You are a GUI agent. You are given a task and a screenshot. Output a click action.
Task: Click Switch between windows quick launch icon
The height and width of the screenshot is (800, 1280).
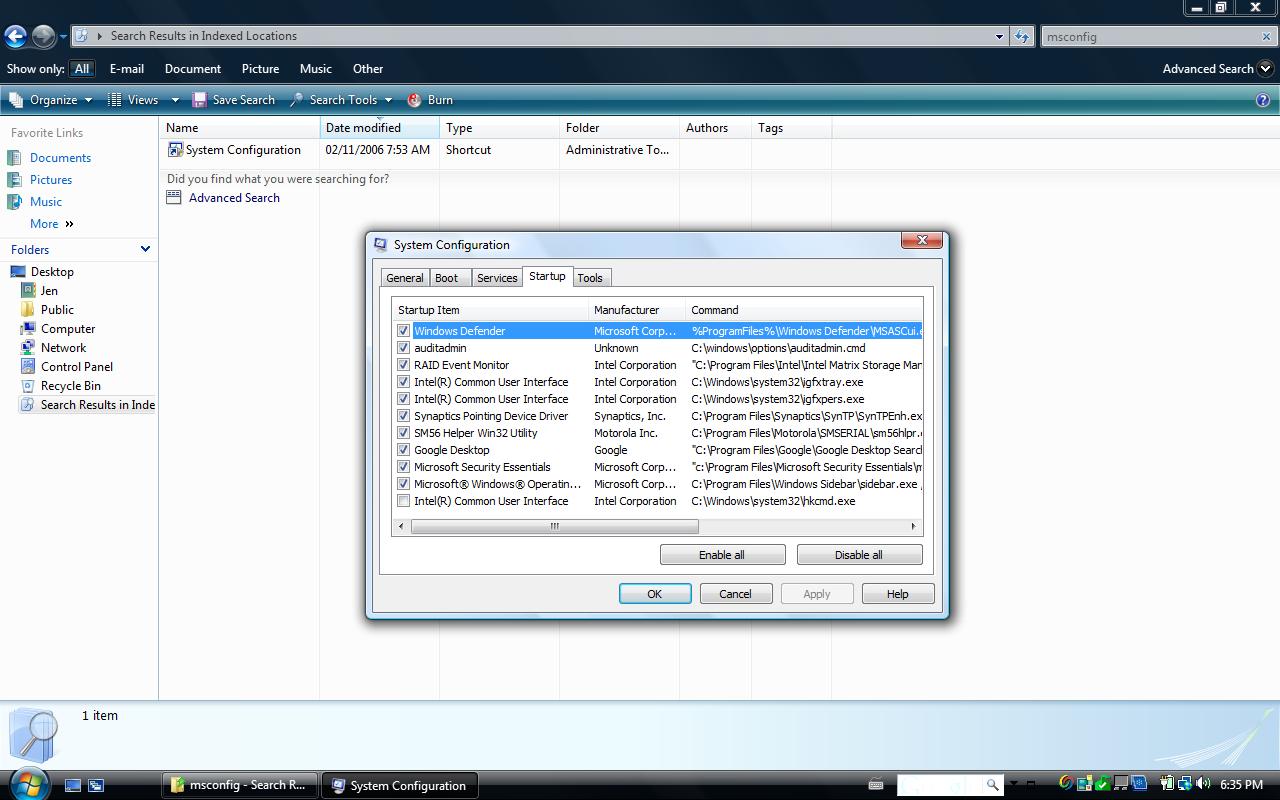coord(96,786)
